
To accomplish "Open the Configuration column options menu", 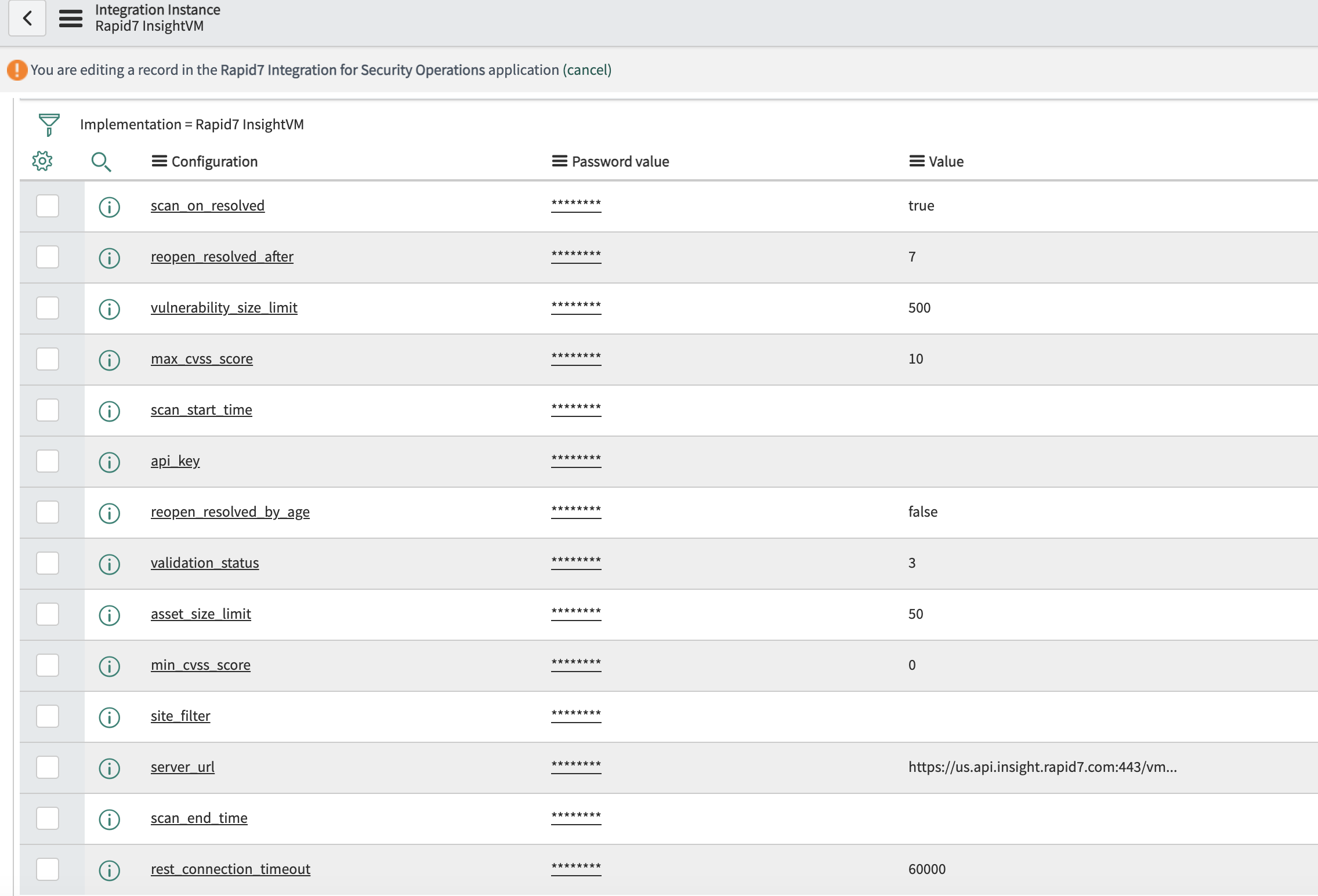I will tap(159, 161).
